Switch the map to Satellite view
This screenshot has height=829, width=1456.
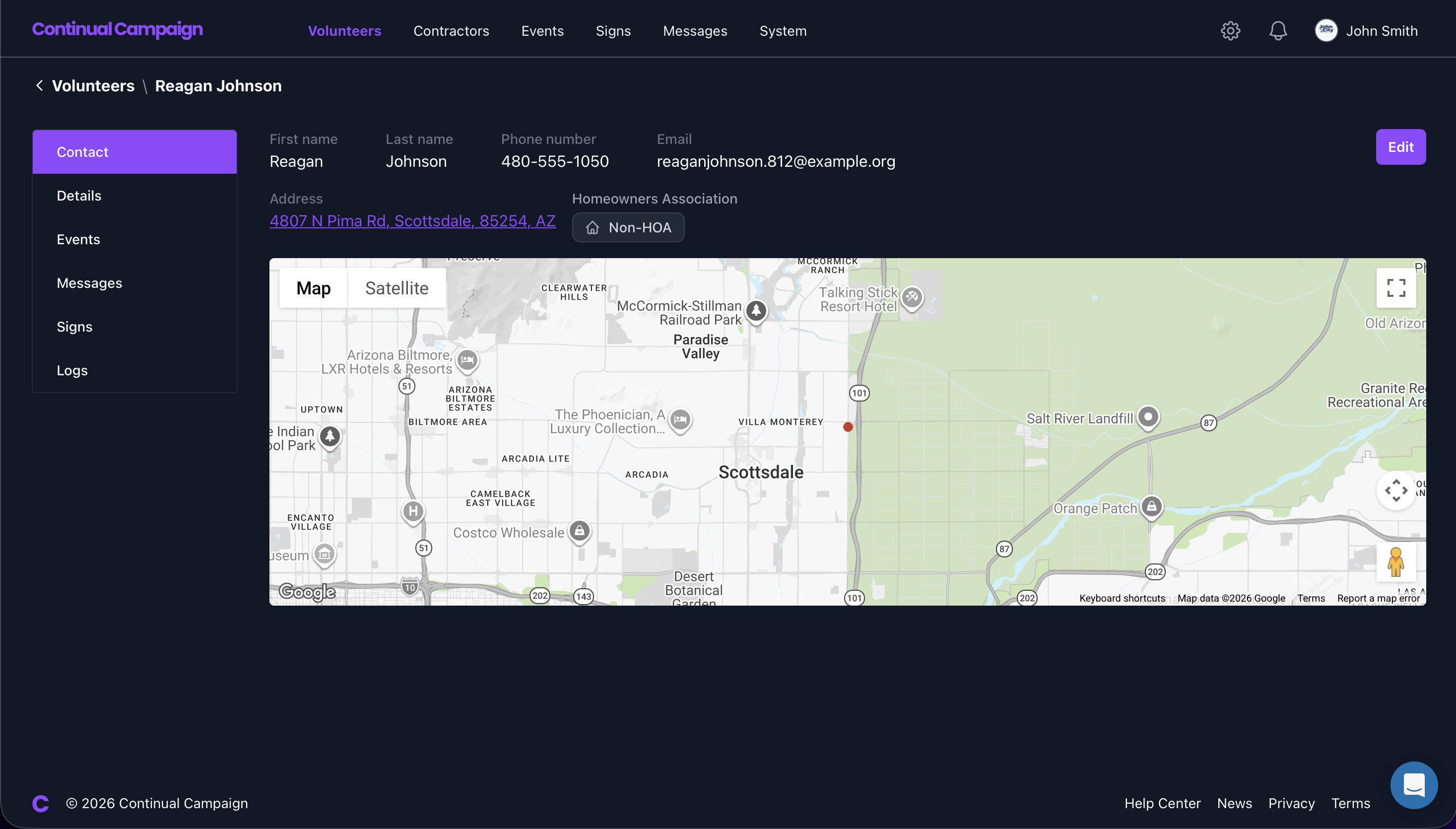point(397,288)
